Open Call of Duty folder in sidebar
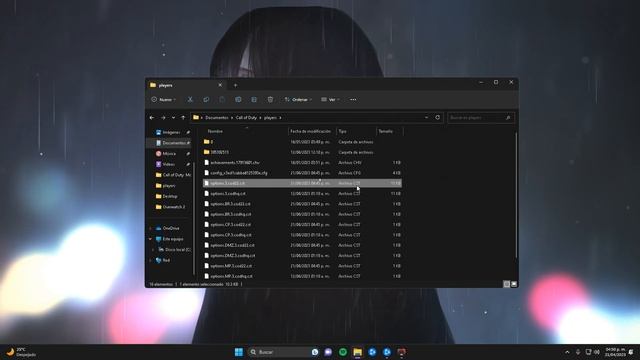 pos(173,175)
